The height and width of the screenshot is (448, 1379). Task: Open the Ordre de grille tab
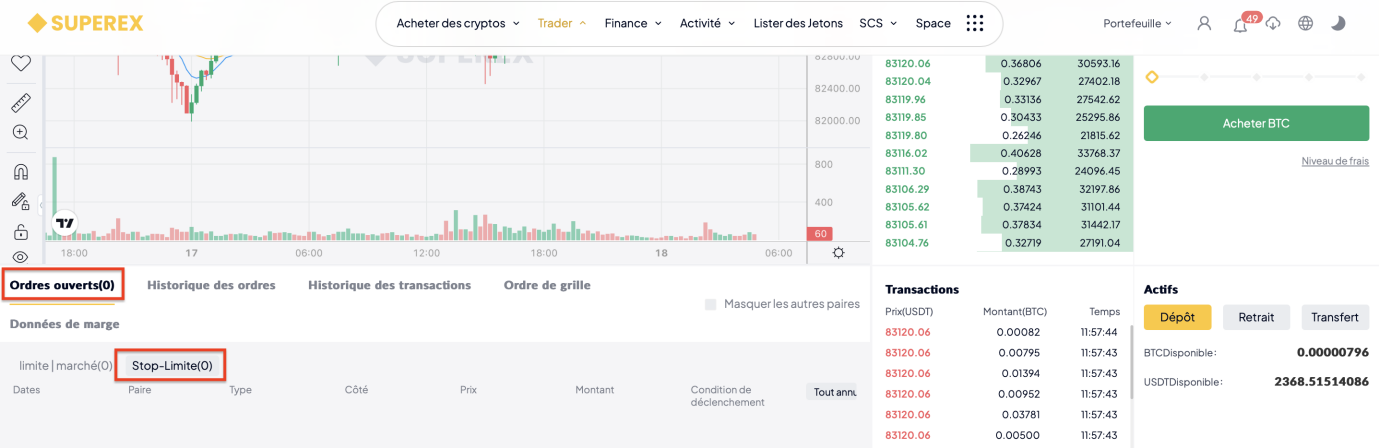[547, 285]
